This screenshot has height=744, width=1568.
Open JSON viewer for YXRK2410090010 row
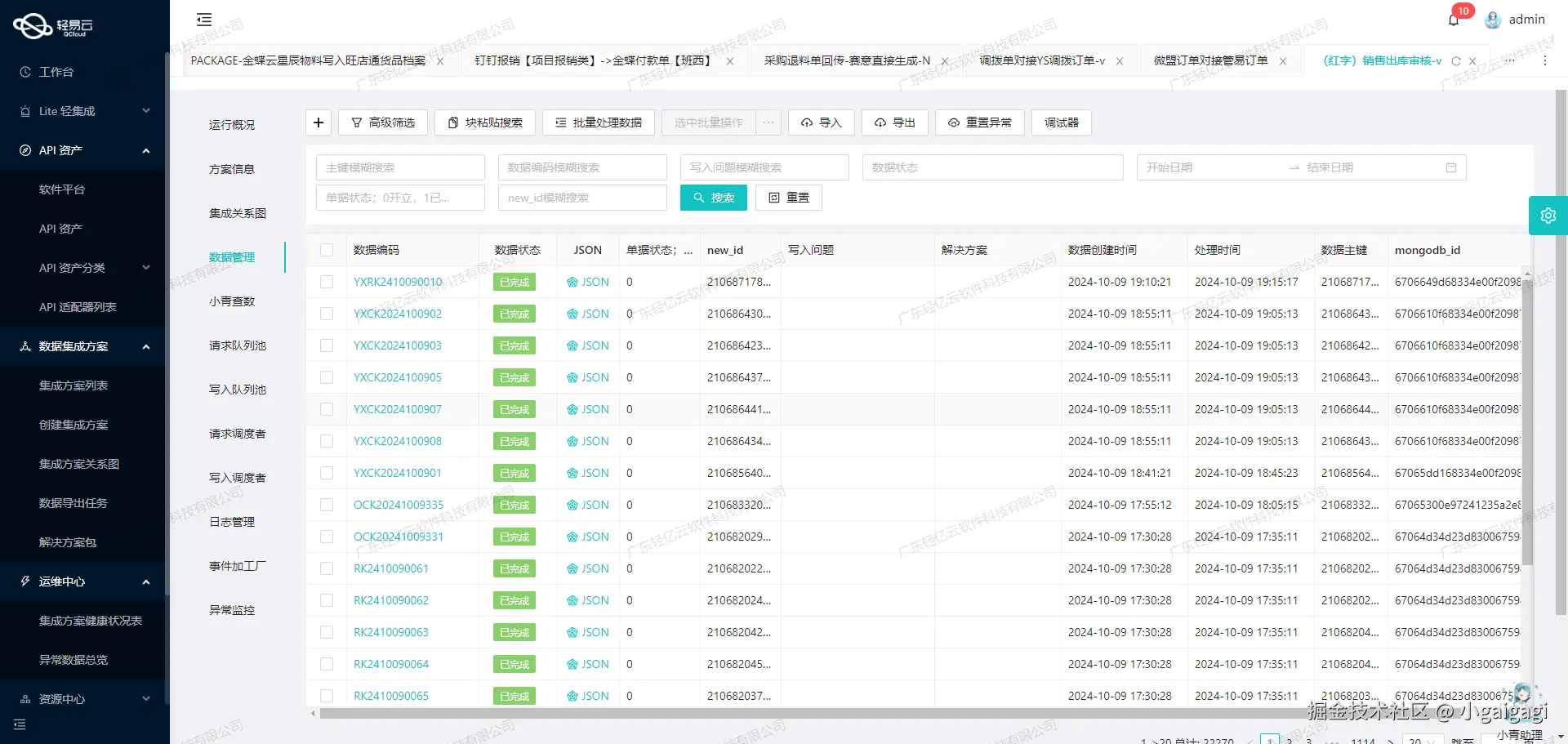[x=587, y=282]
